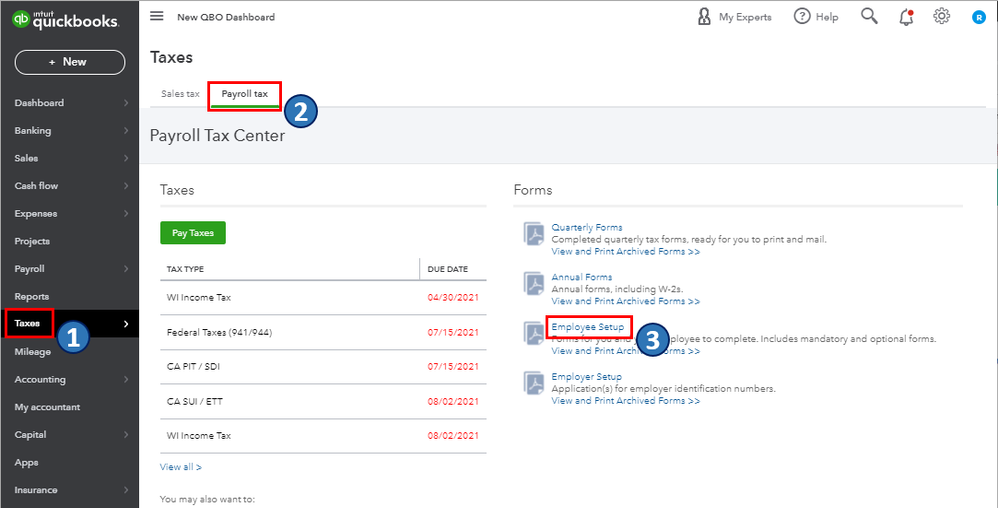Open the Employee Setup forms link
Viewport: 998px width, 508px height.
click(x=588, y=327)
